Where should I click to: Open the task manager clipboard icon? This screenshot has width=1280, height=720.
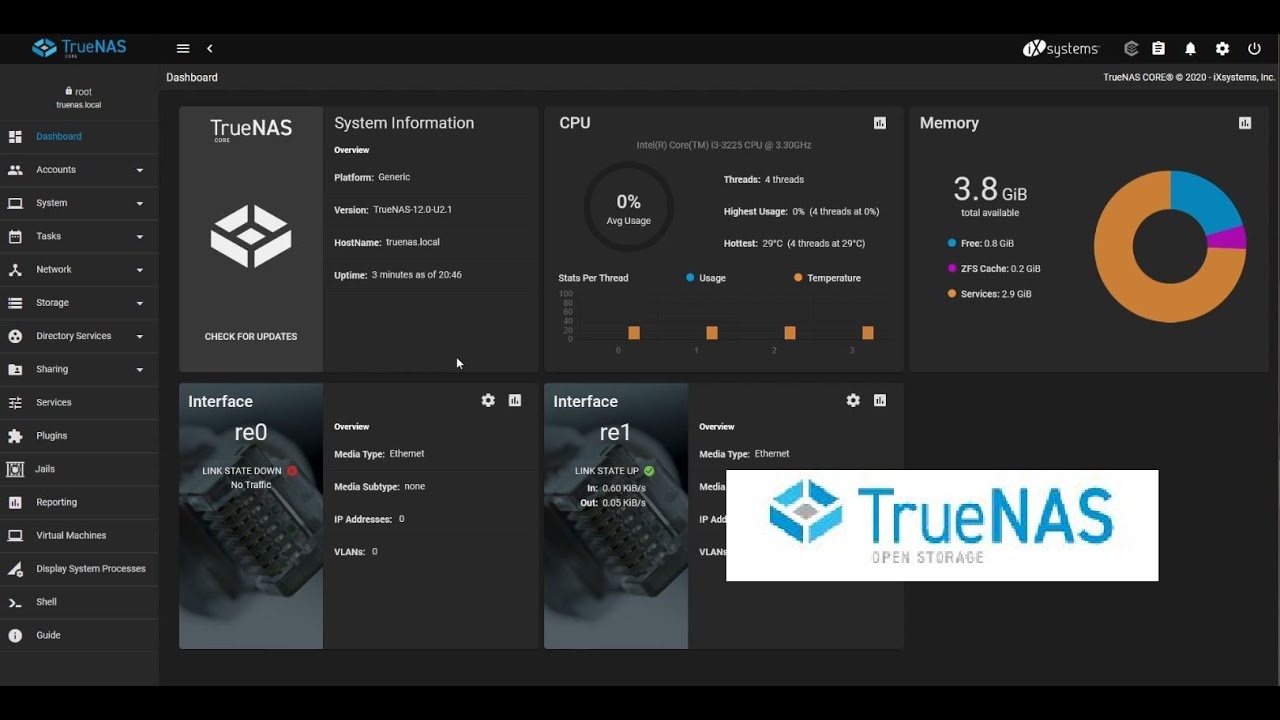[1158, 48]
